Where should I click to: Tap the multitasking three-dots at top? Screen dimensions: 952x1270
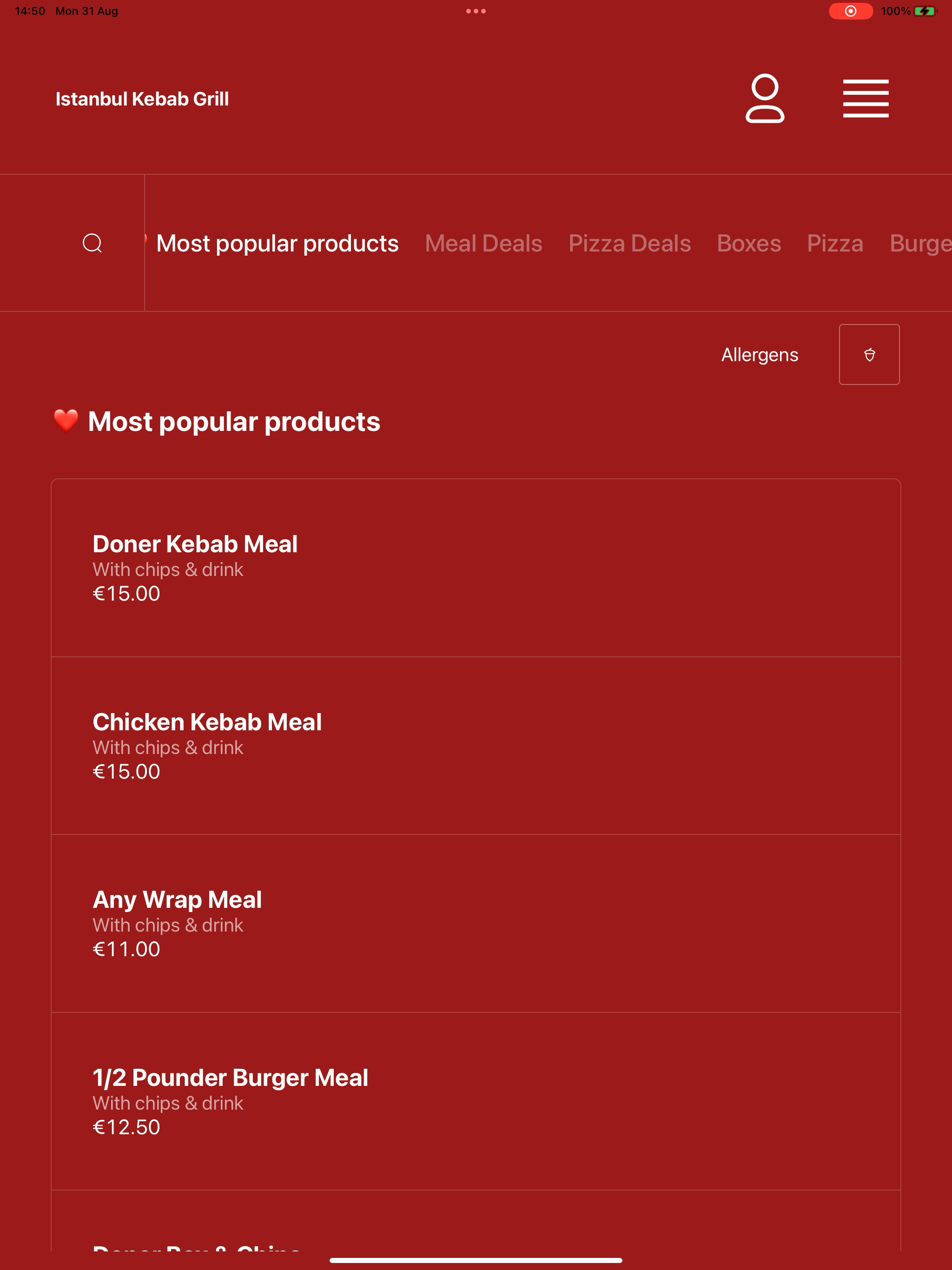476,11
